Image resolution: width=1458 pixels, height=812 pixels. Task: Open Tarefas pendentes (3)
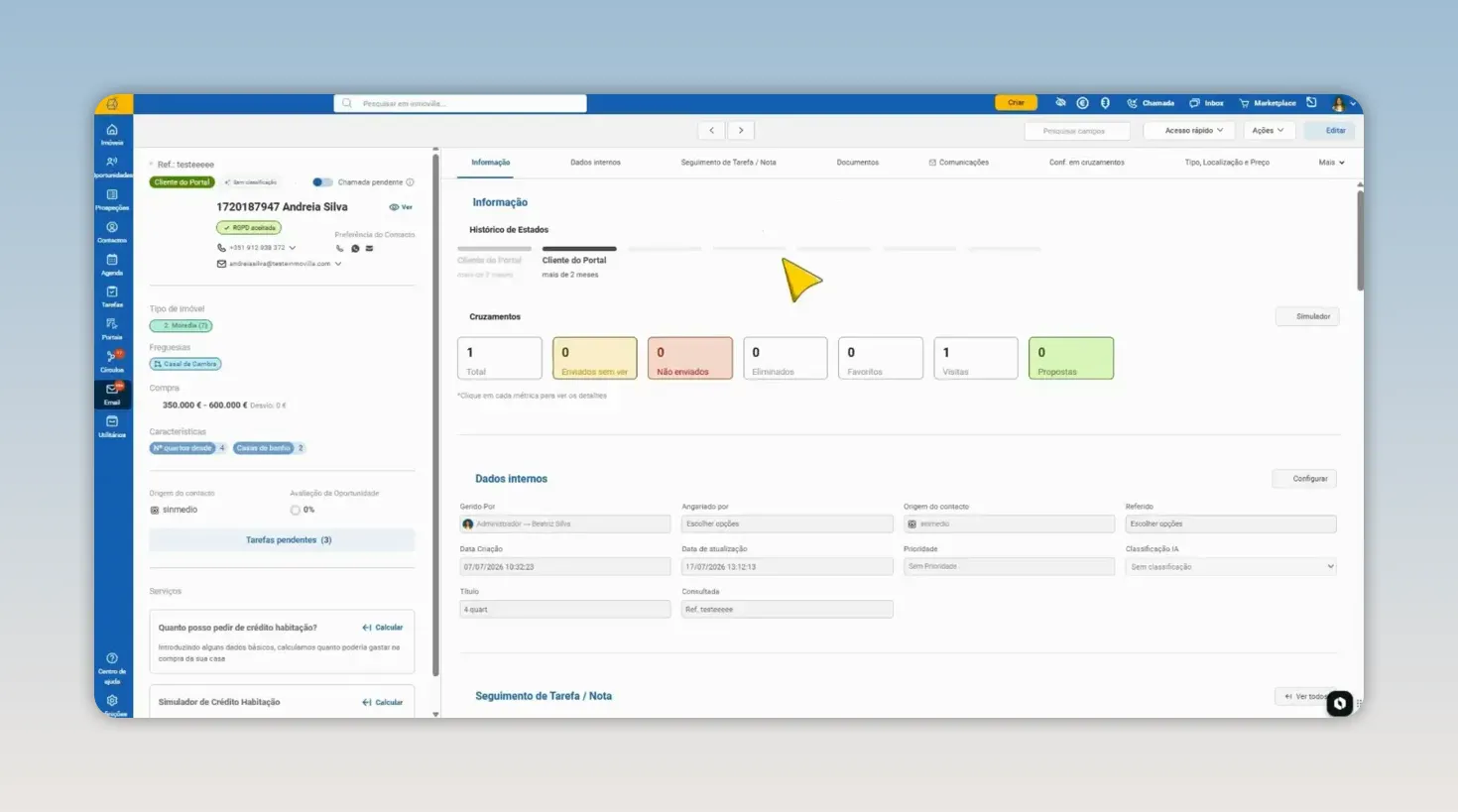click(283, 540)
